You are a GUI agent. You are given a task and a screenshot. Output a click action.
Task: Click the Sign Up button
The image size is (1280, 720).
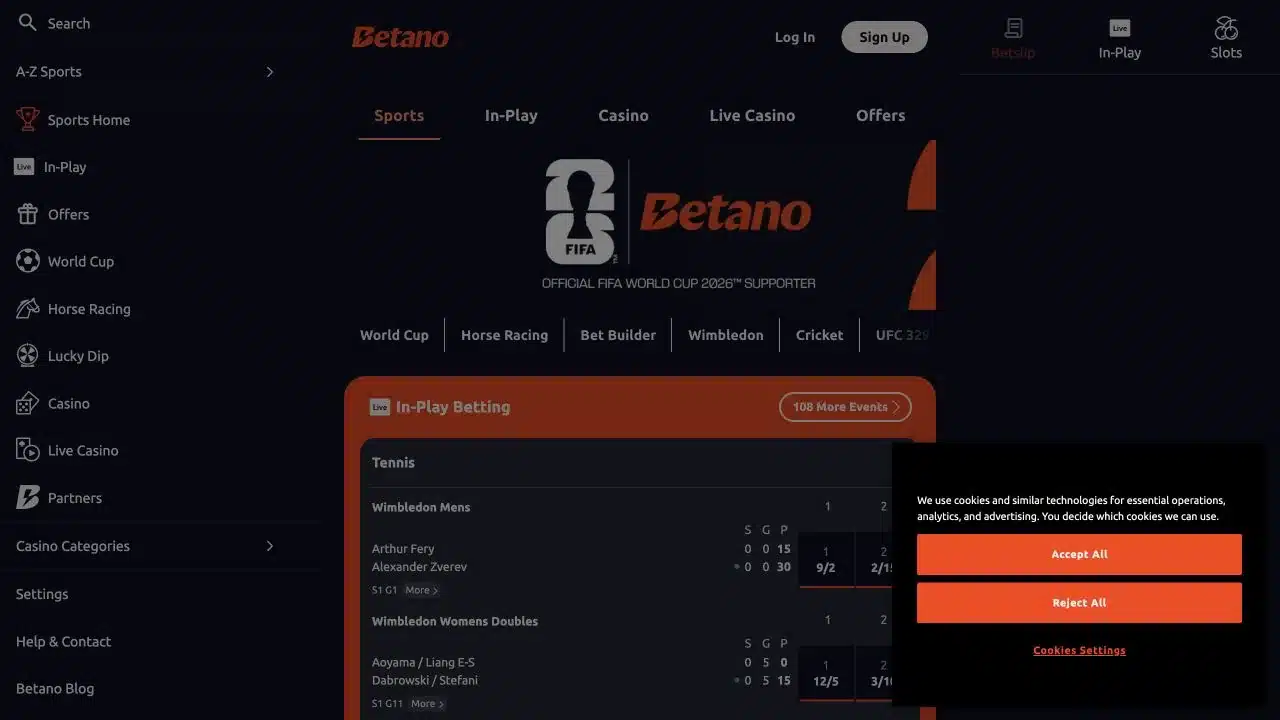[x=884, y=37]
